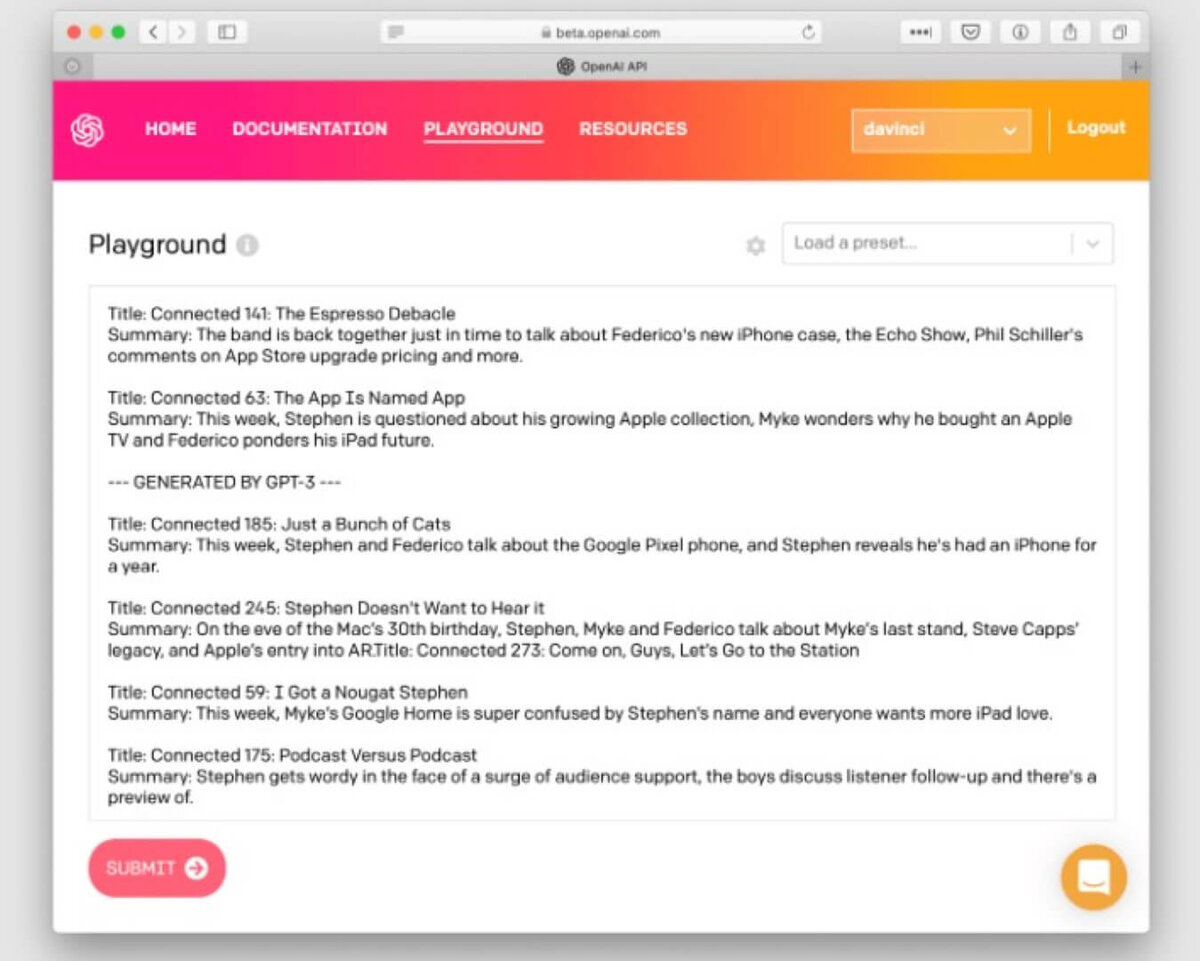Click text 'Connected 185: Just a Bunch of Cats'
The height and width of the screenshot is (961, 1200).
[301, 524]
